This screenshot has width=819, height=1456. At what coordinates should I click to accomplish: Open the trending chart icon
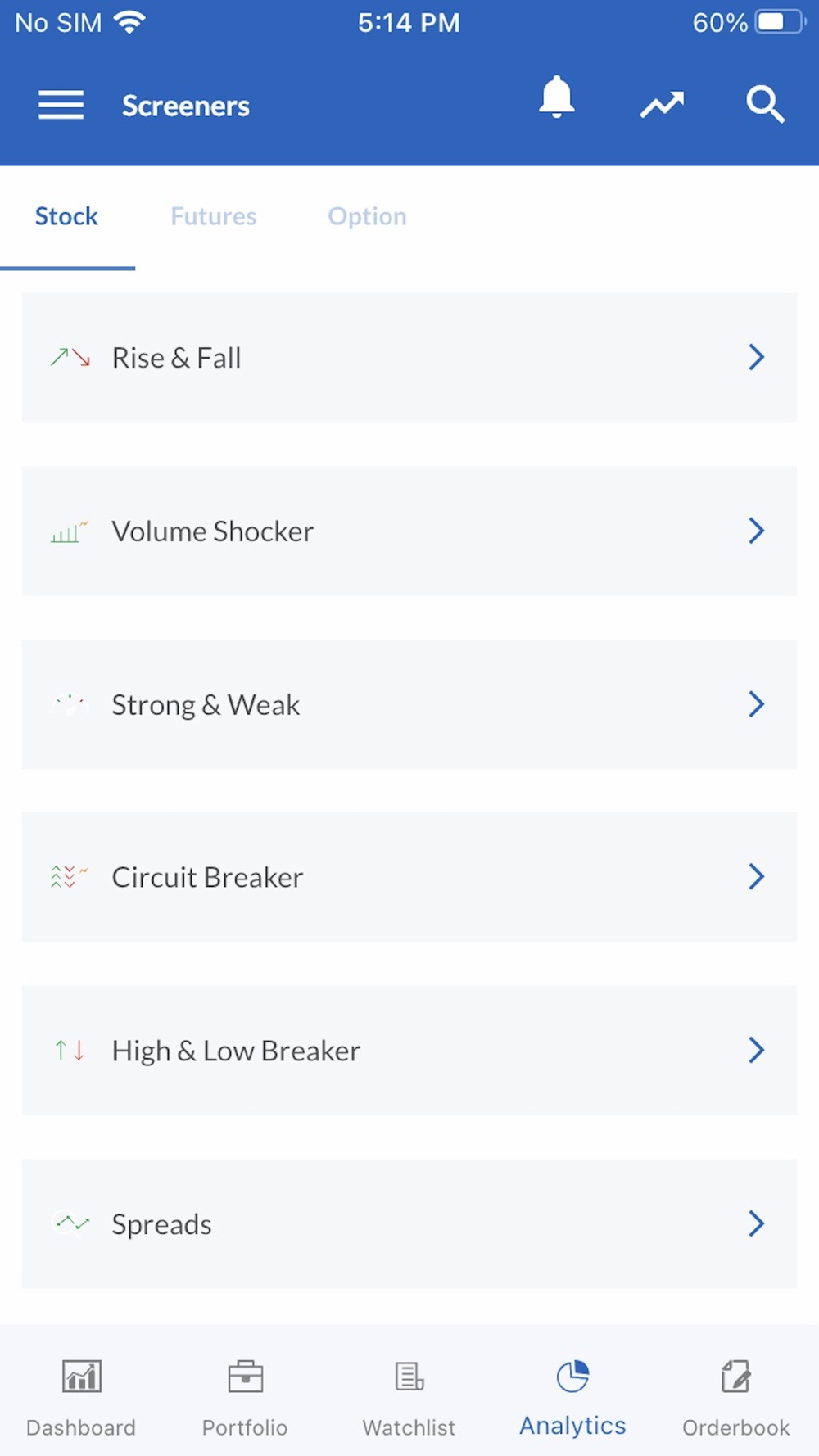pyautogui.click(x=662, y=104)
